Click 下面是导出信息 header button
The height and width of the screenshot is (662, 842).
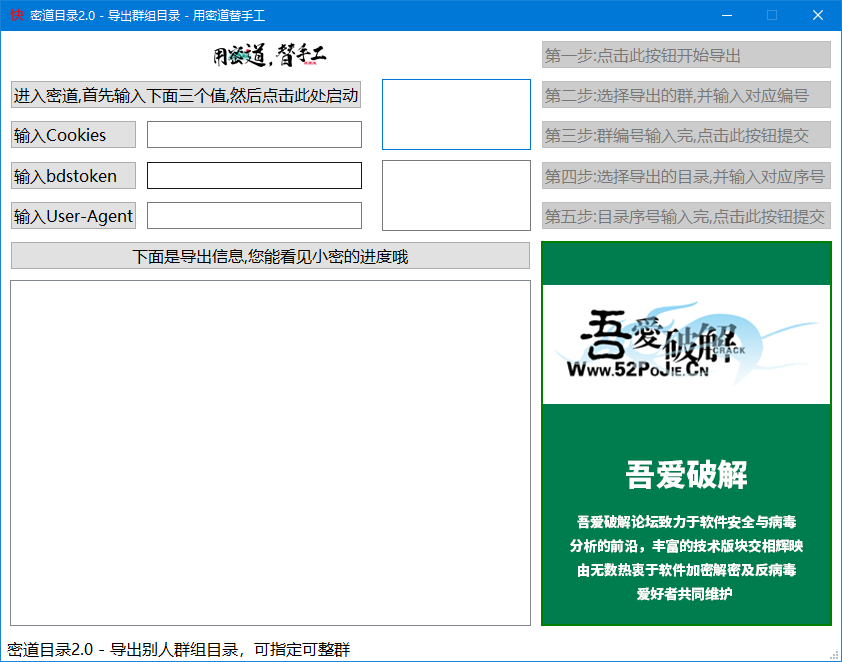pos(270,256)
